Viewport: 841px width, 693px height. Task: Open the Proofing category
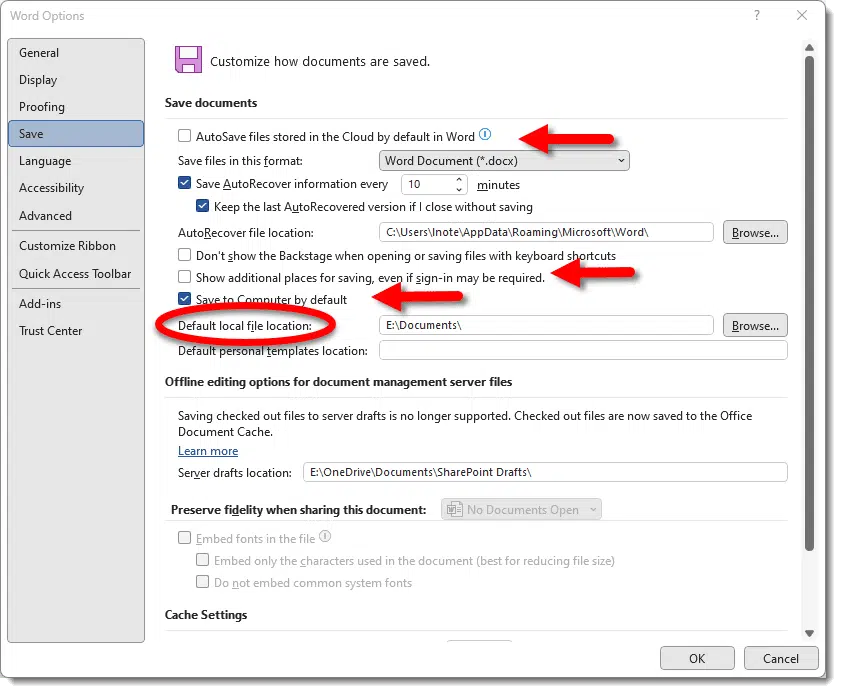coord(76,107)
